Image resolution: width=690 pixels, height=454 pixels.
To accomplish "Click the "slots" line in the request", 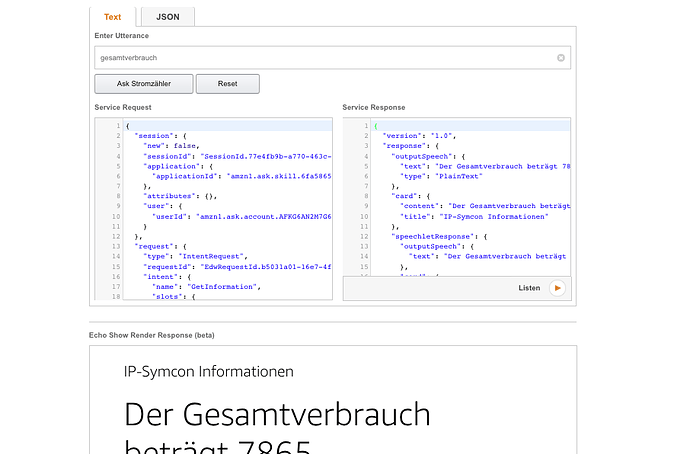I will (174, 297).
